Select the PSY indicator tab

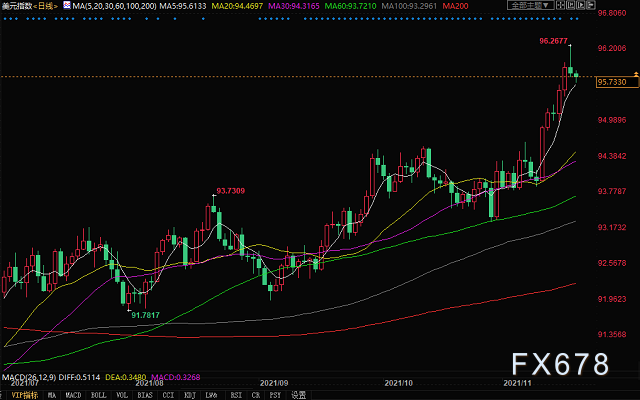(x=275, y=395)
